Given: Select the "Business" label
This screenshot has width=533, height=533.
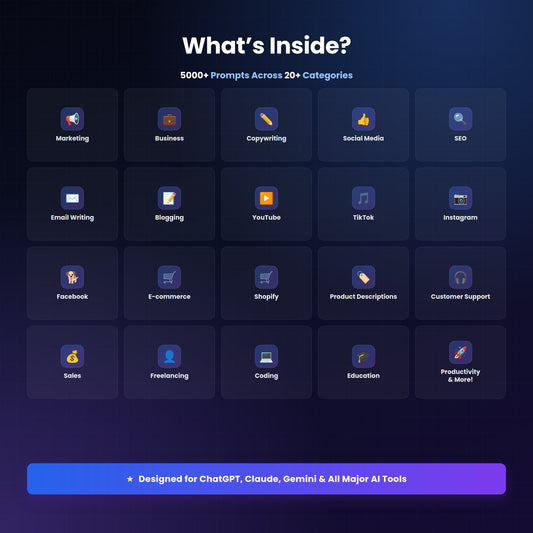Looking at the screenshot, I should [169, 138].
